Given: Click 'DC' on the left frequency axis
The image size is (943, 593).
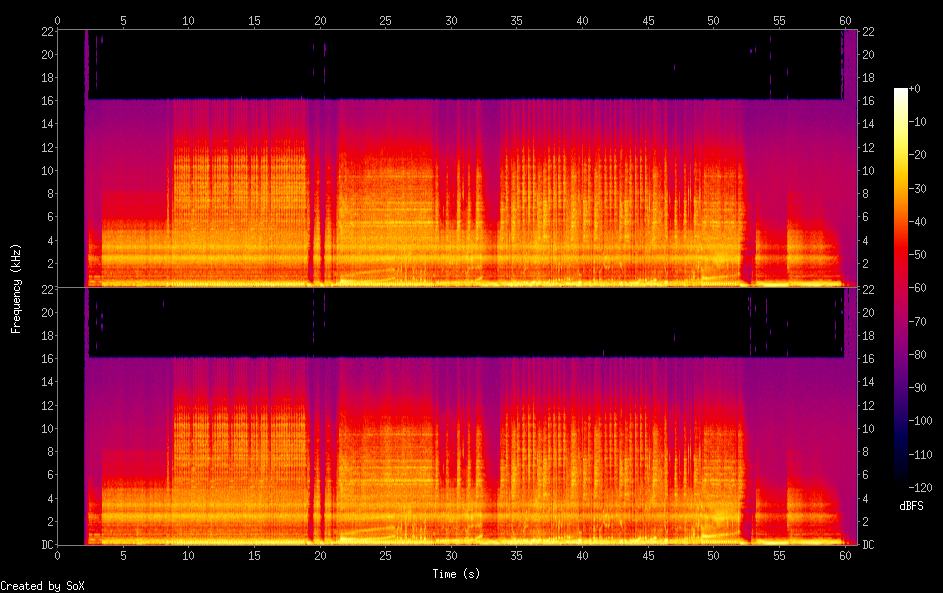Looking at the screenshot, I should pos(48,545).
